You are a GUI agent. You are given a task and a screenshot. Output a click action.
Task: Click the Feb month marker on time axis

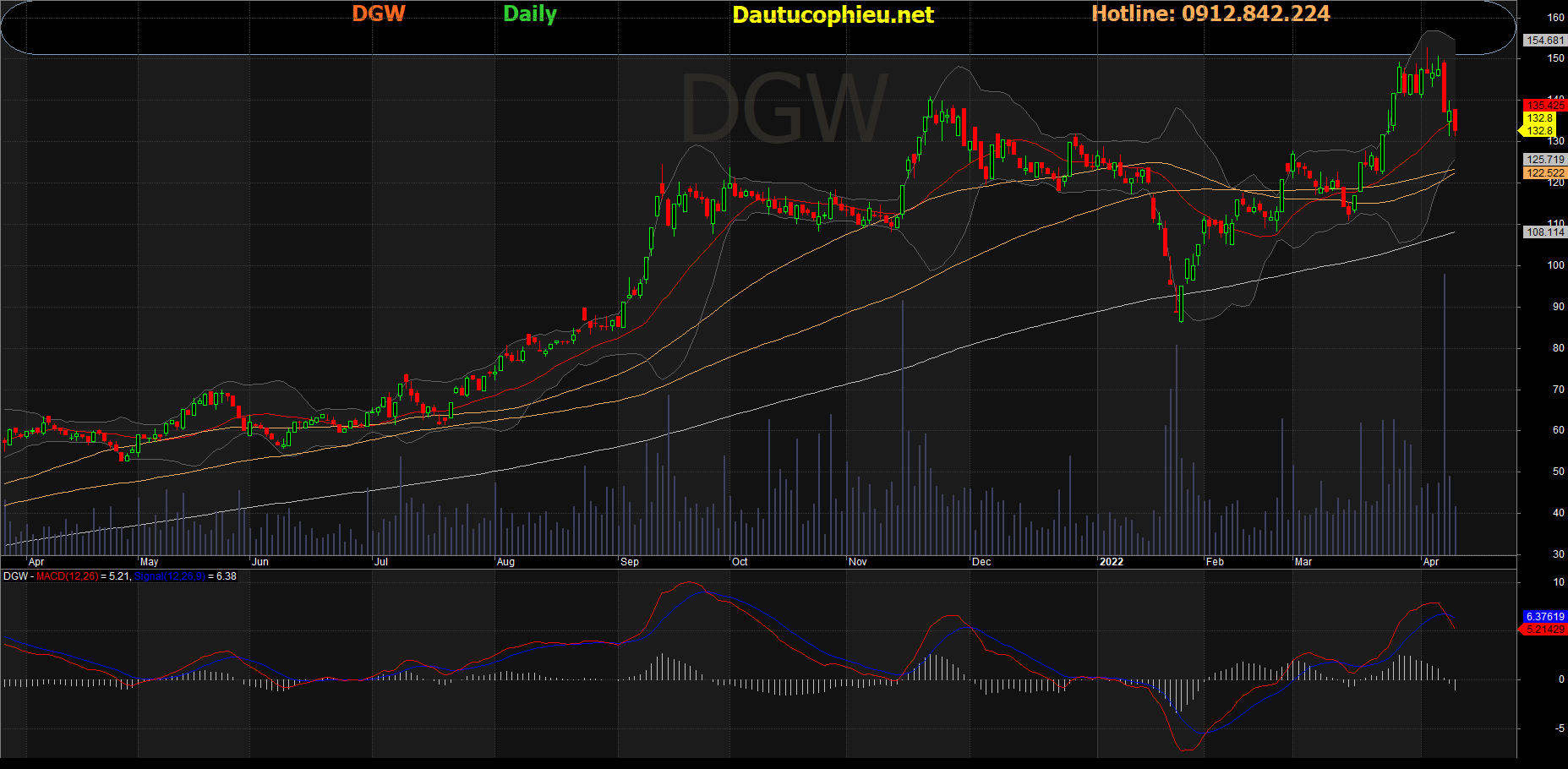tap(1215, 562)
